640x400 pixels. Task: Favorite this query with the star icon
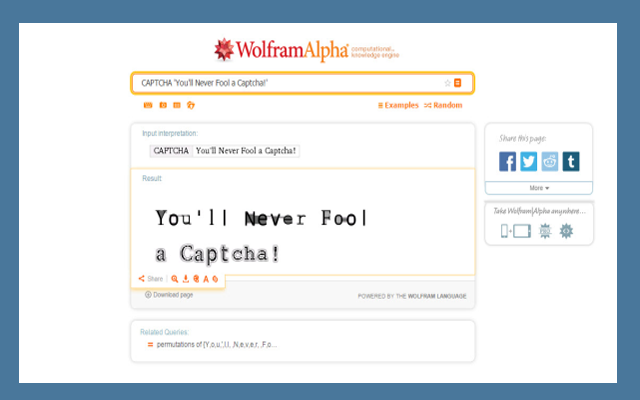coord(447,83)
